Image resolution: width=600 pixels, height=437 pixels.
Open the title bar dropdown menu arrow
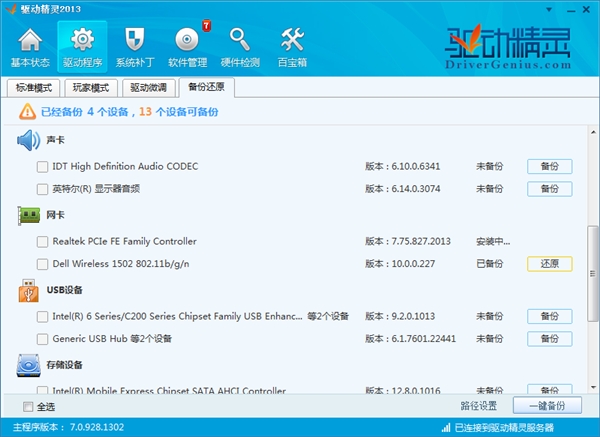549,10
